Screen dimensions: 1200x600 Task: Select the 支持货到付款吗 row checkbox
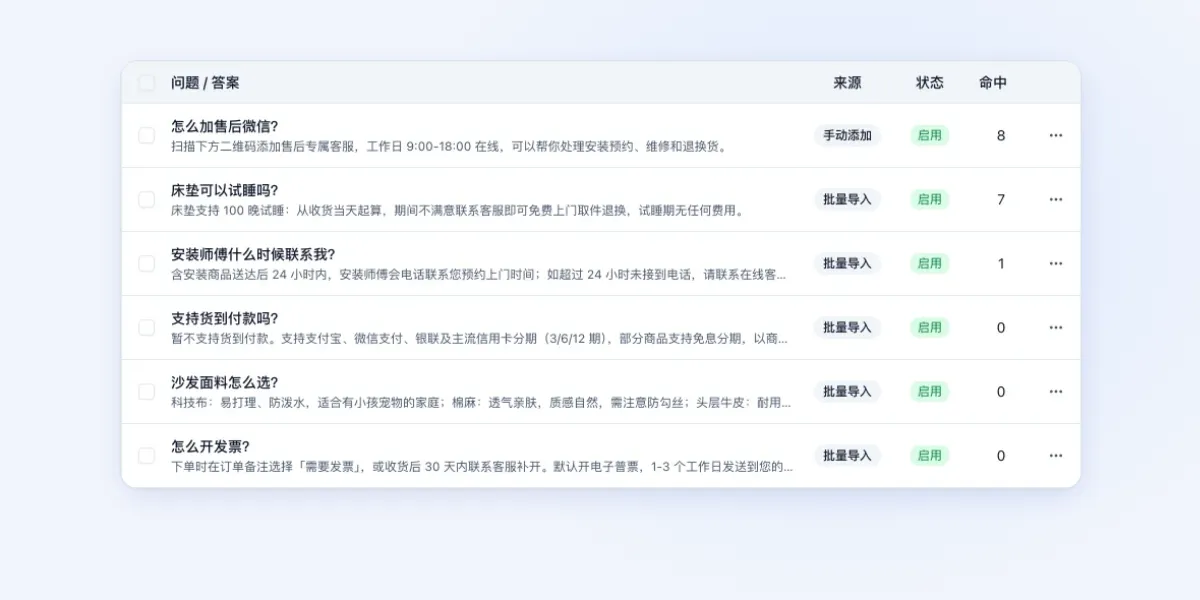(146, 327)
